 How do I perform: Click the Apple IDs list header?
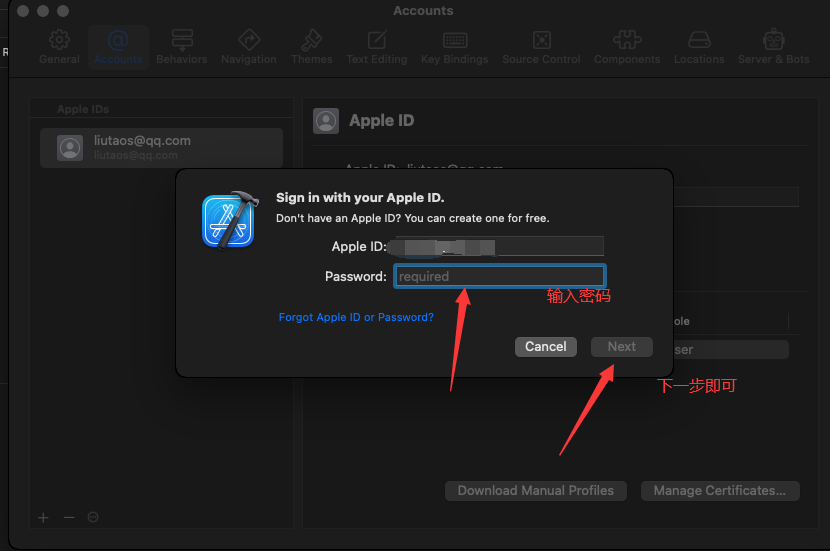pyautogui.click(x=83, y=109)
